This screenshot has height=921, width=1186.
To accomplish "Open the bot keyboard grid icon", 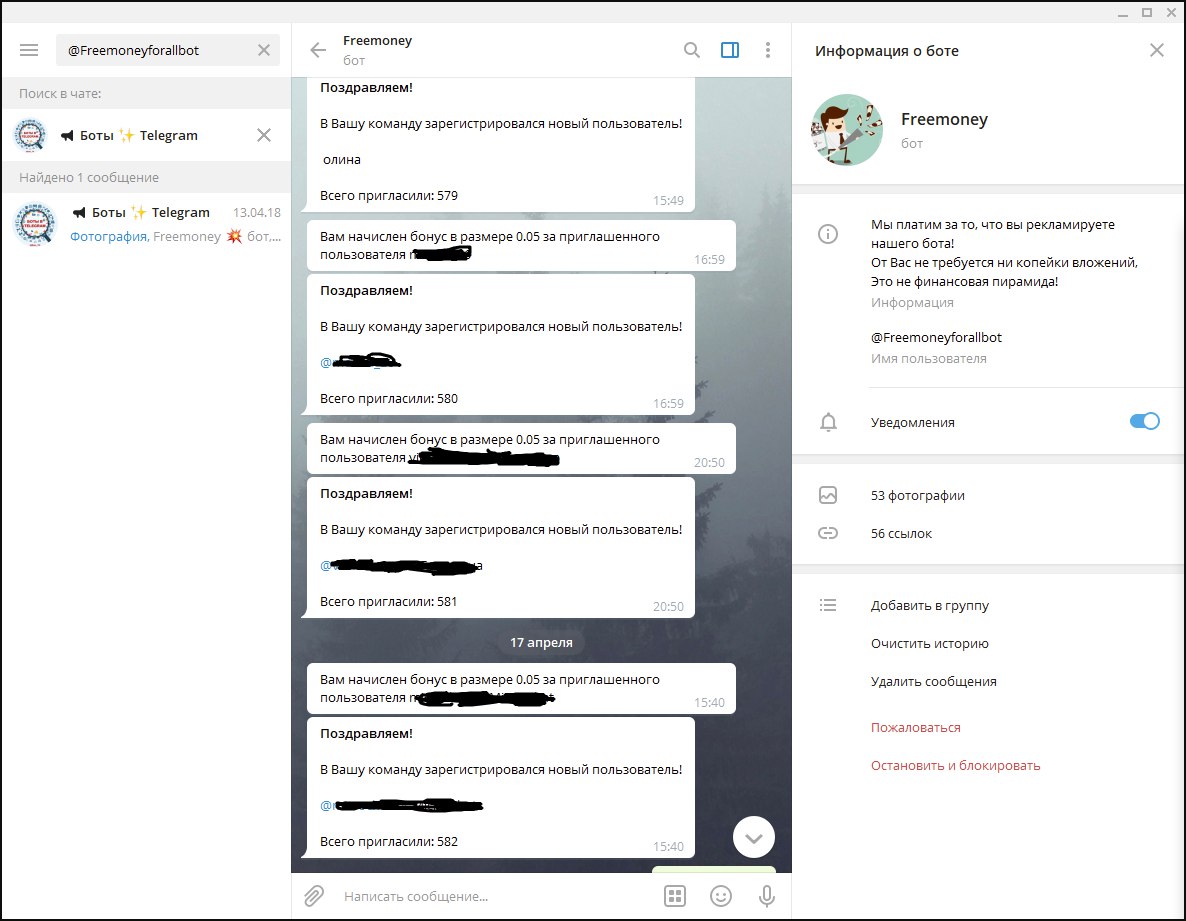I will click(x=675, y=896).
